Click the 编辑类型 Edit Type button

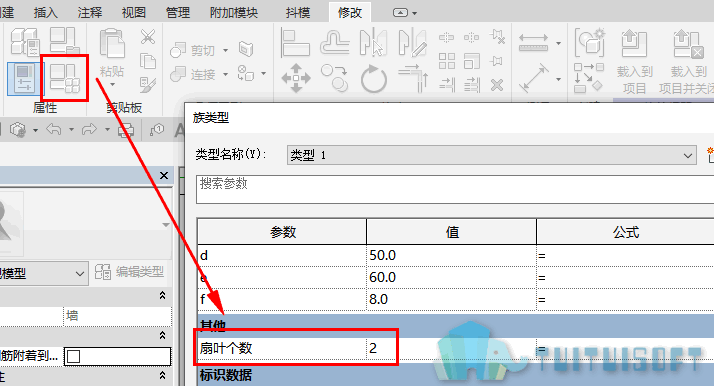tap(129, 272)
